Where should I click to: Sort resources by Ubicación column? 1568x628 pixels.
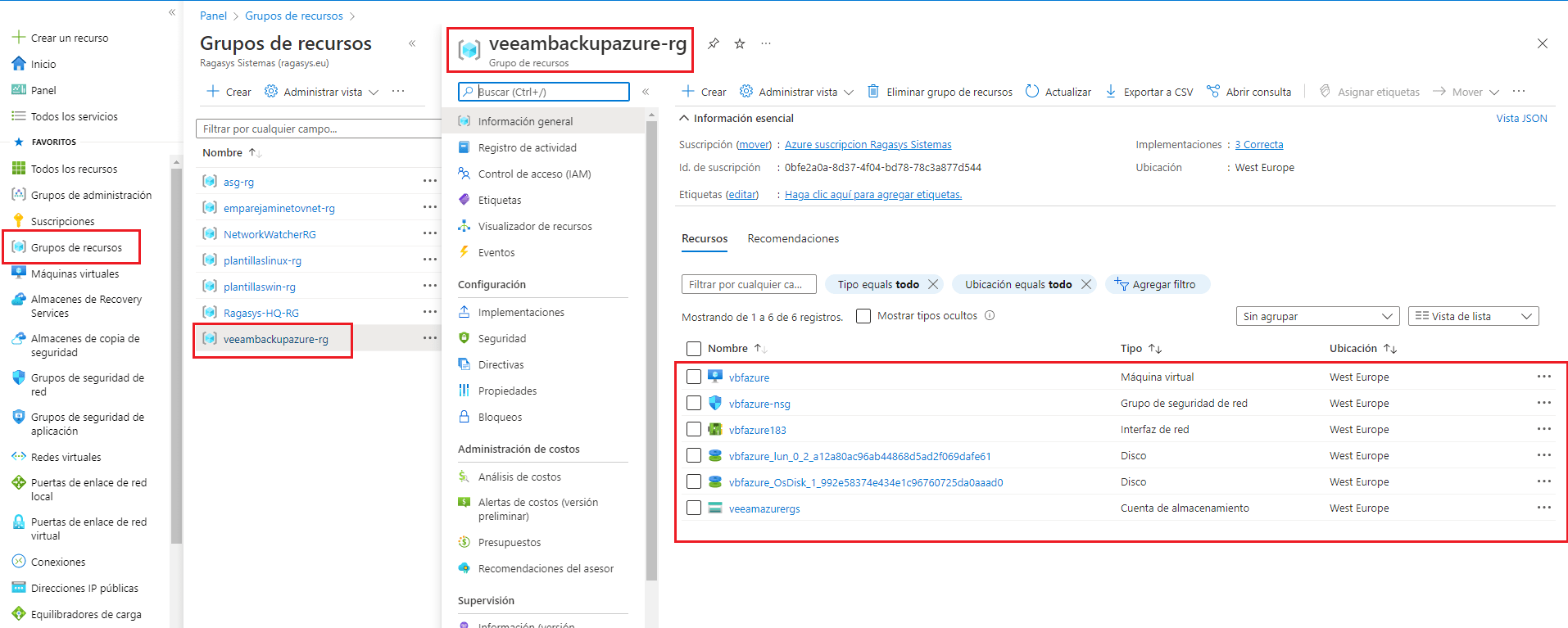(x=1363, y=348)
